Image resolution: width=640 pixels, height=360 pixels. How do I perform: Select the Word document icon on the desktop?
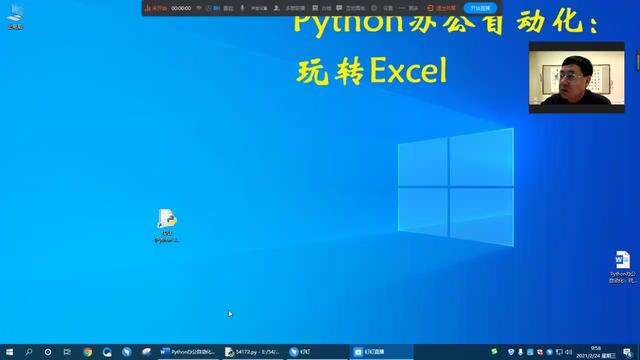pos(622,267)
